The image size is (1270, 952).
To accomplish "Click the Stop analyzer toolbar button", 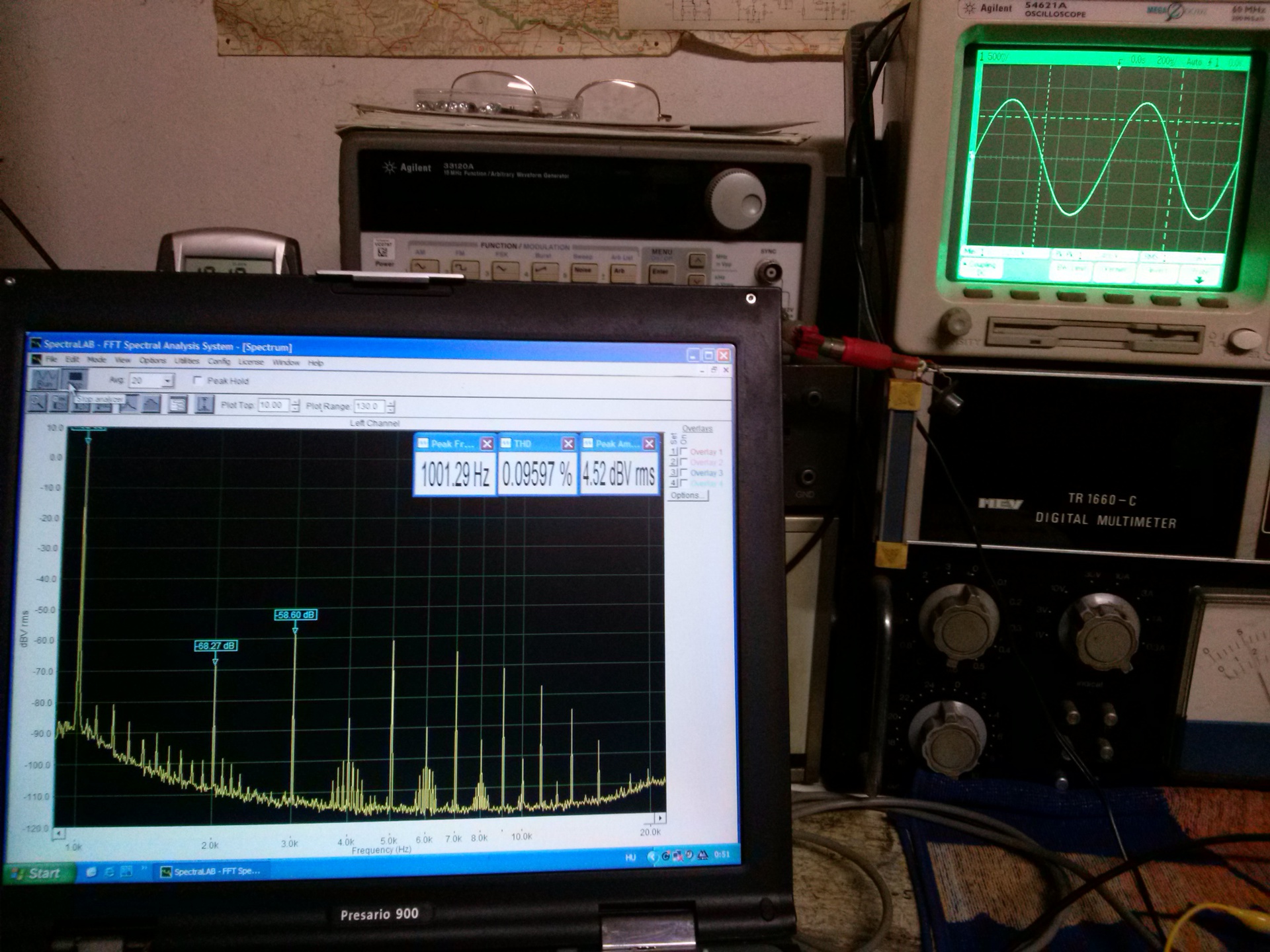I will point(75,379).
